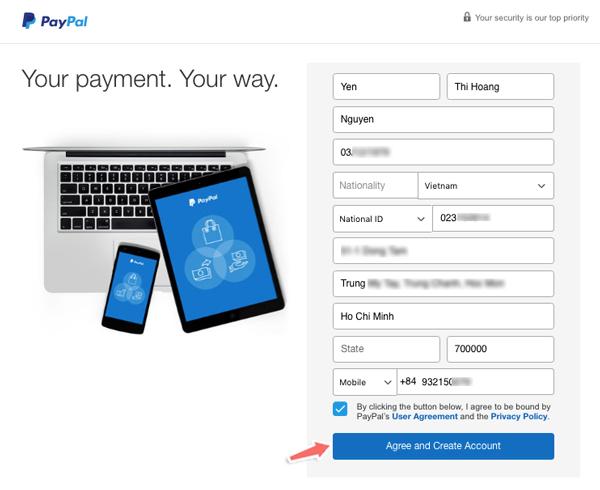600x490 pixels.
Task: Open the User Agreement link
Action: 424,417
